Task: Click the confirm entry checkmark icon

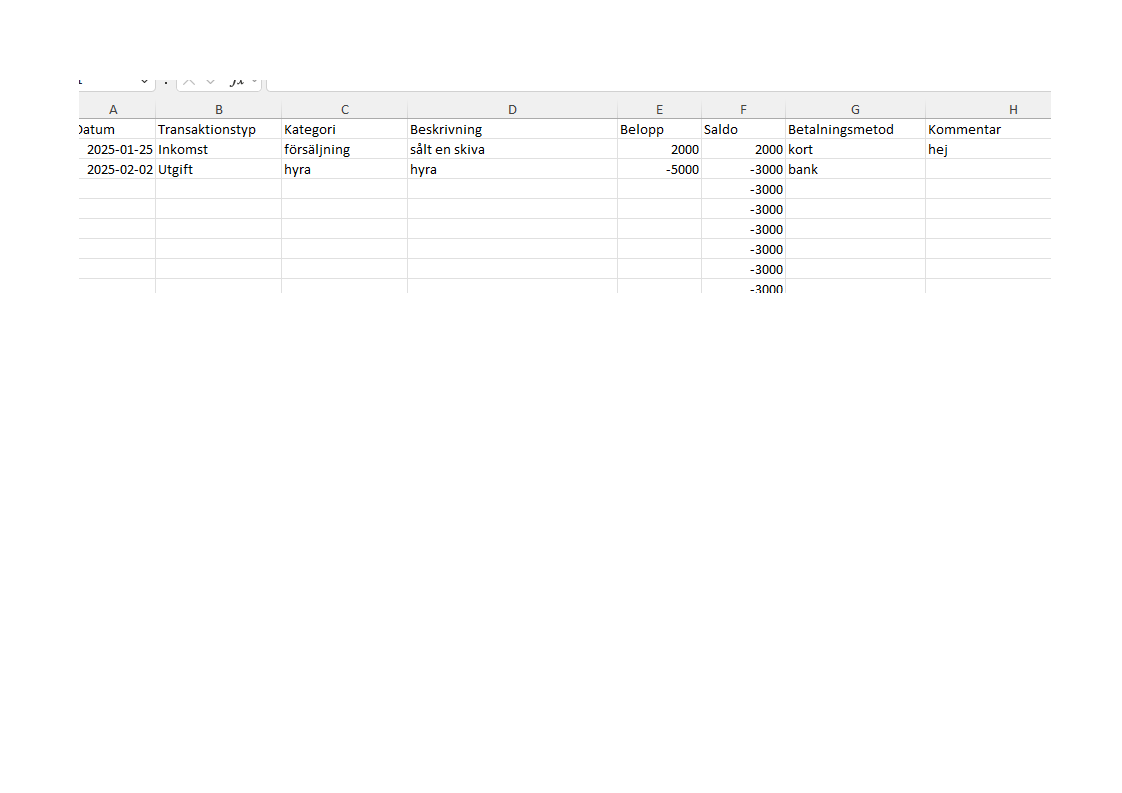Action: click(211, 81)
